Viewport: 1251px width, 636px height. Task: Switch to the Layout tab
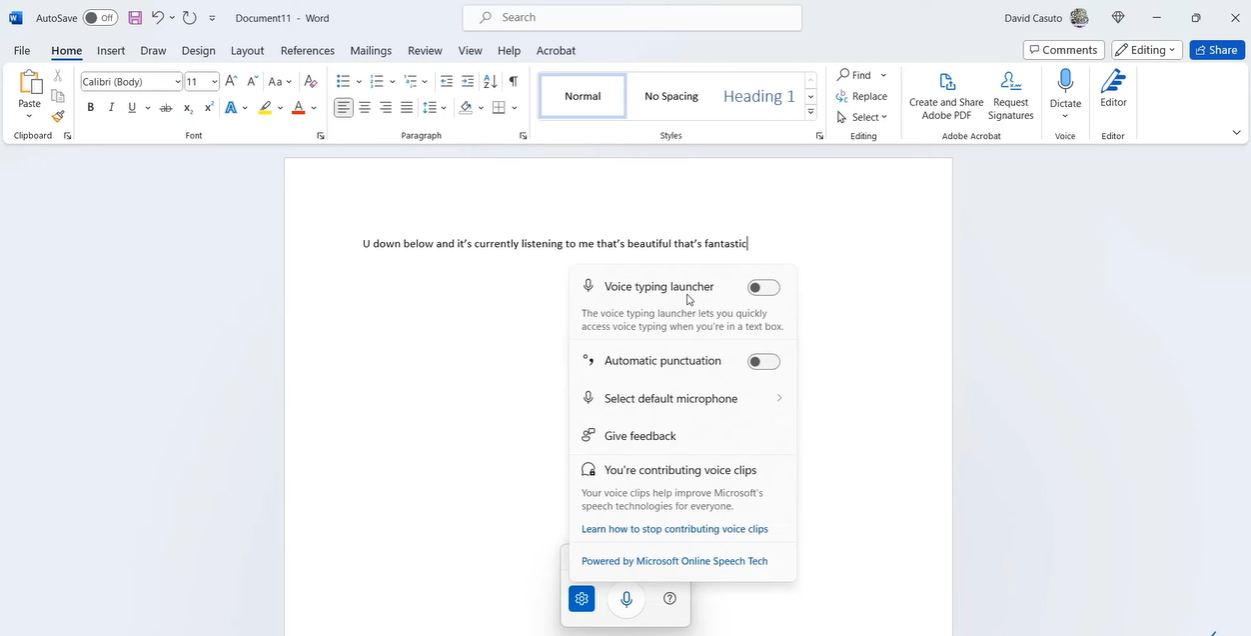click(x=247, y=50)
